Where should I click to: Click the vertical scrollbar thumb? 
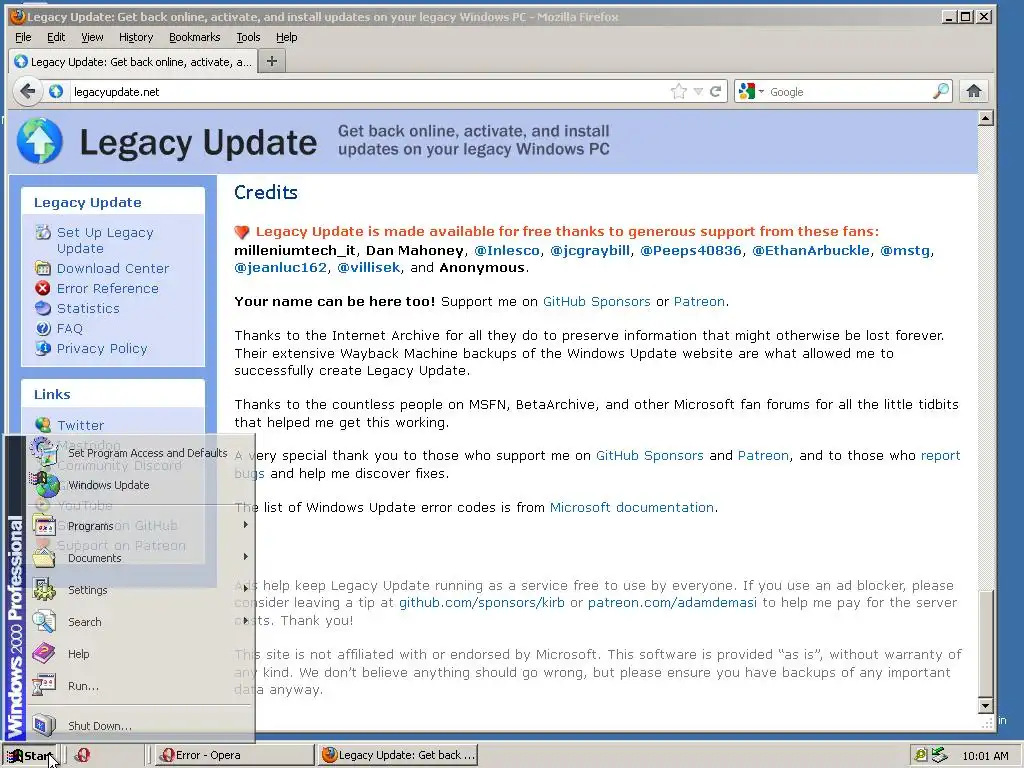(x=985, y=643)
